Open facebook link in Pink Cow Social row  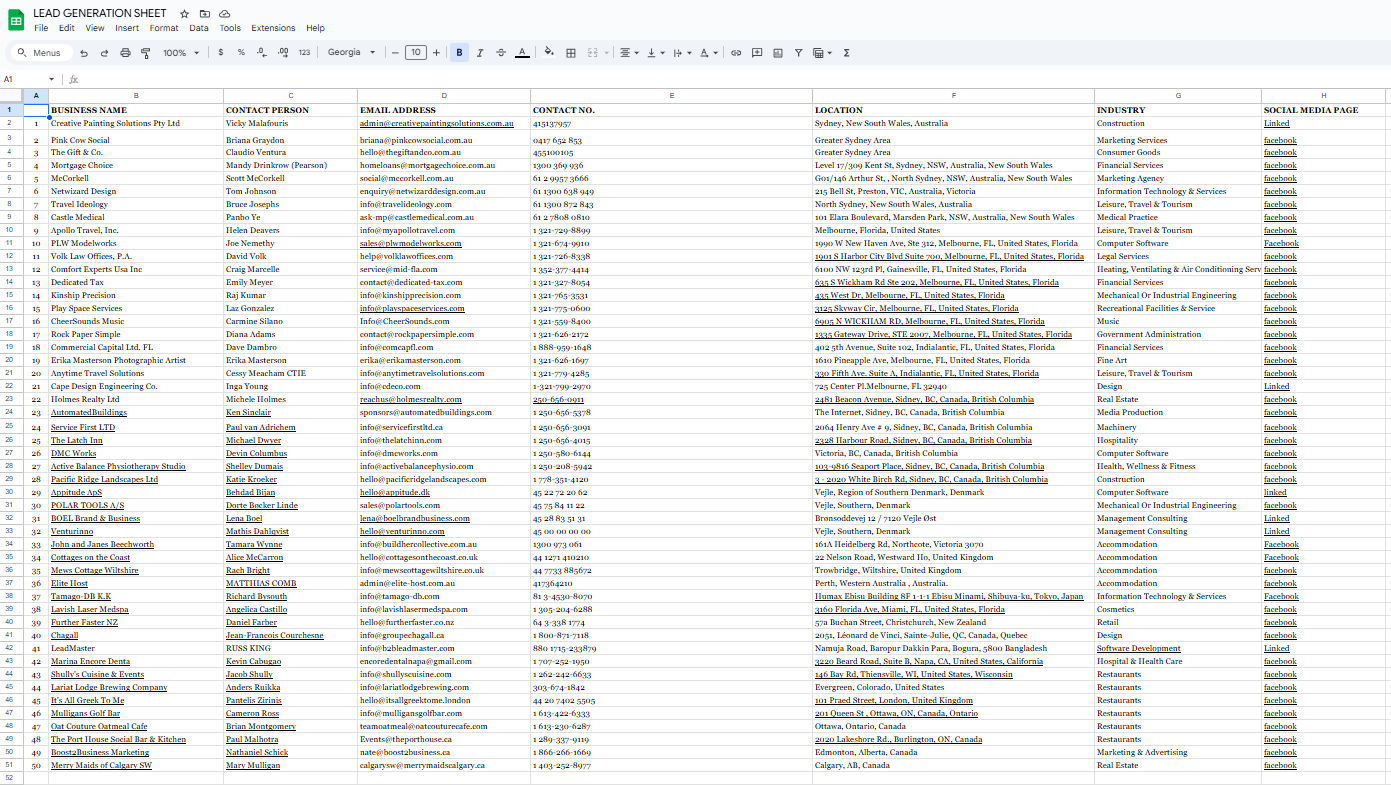[x=1280, y=141]
